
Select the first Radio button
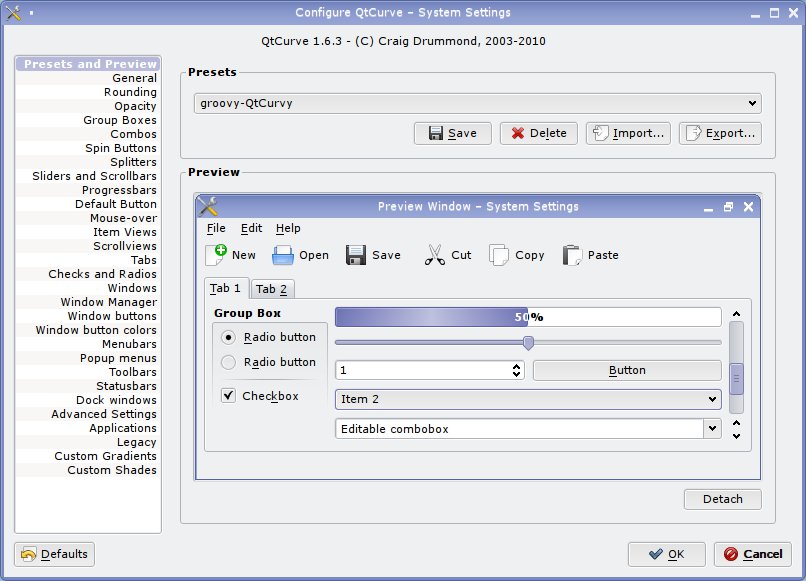click(228, 337)
